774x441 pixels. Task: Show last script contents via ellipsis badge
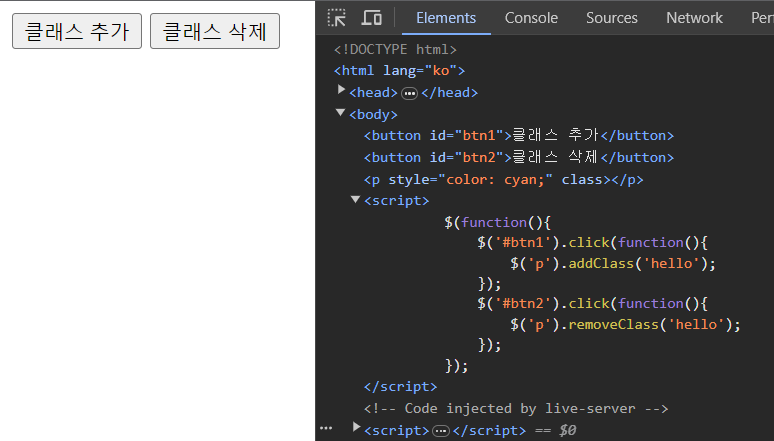click(441, 431)
